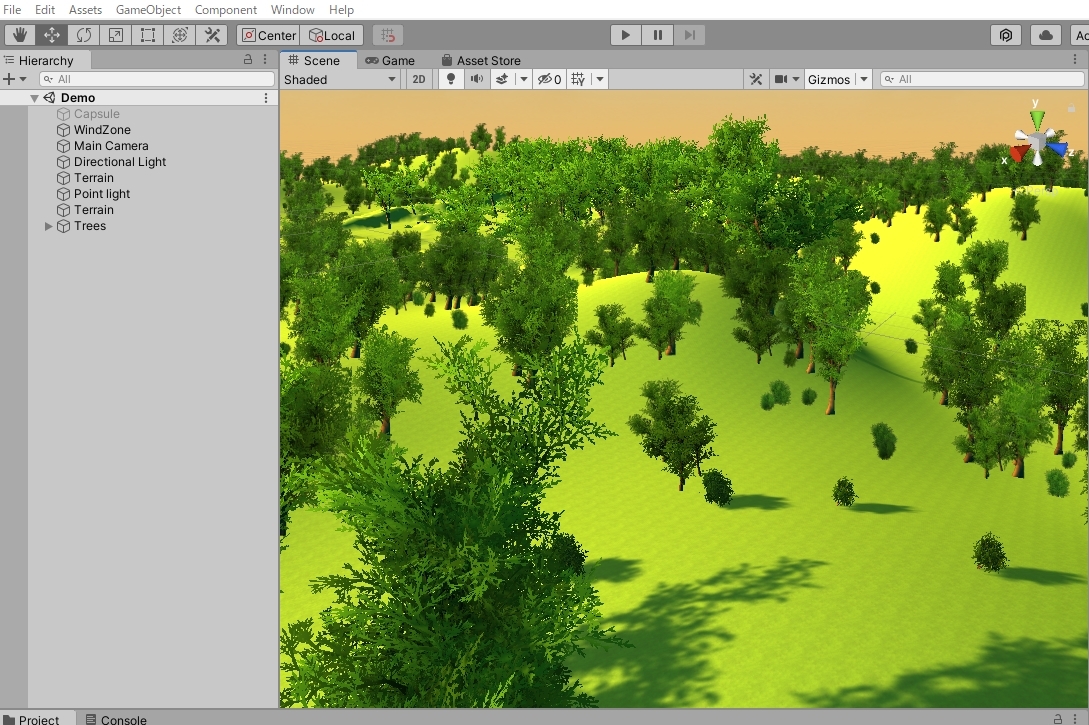Open custom editor tools

(x=212, y=35)
